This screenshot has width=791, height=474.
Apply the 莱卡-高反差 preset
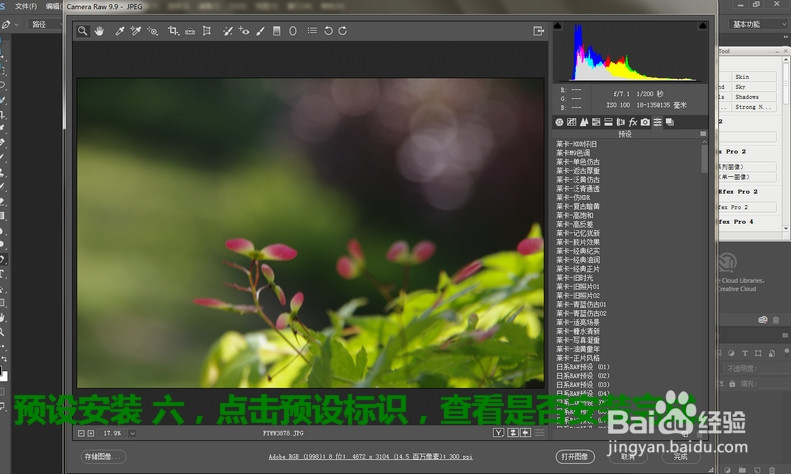coord(575,224)
